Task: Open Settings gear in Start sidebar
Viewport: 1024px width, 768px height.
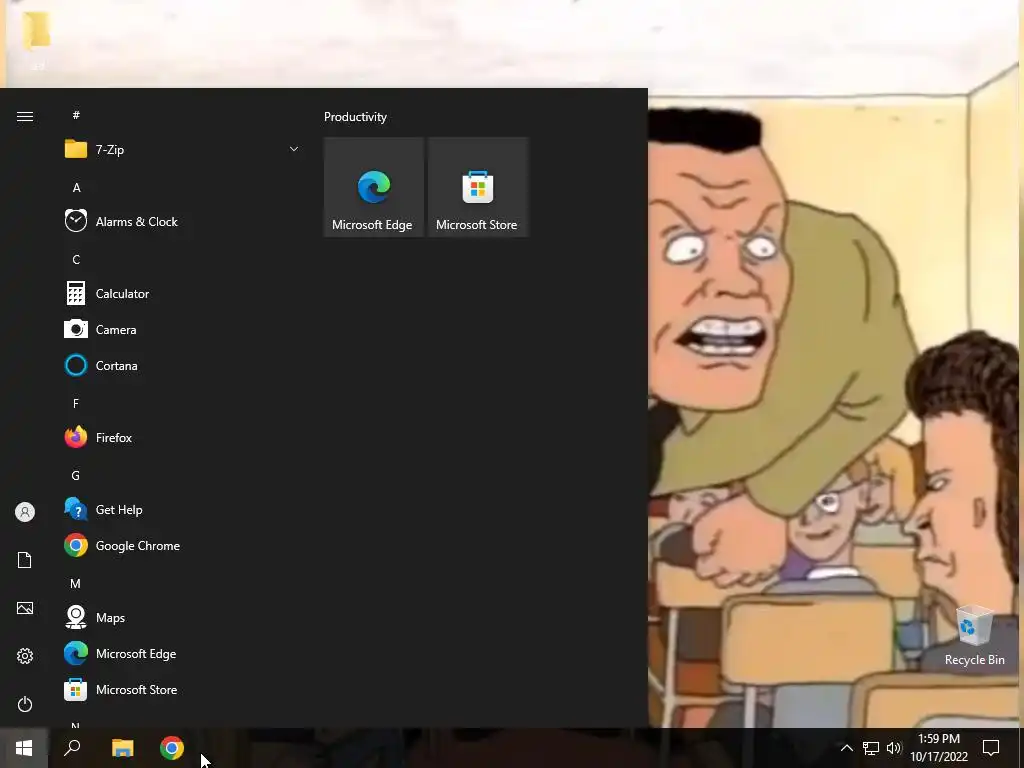Action: click(25, 656)
